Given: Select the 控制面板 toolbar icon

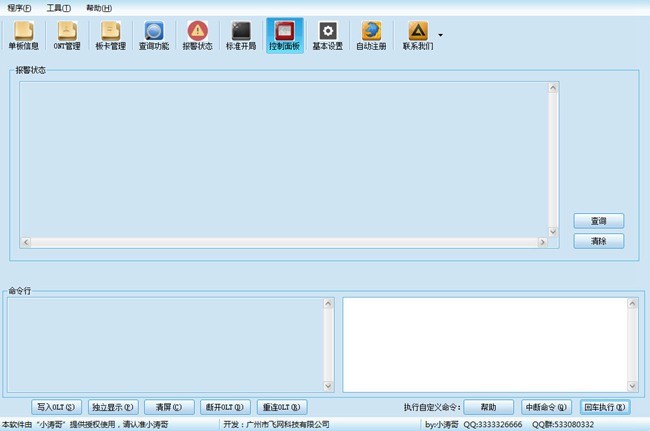Looking at the screenshot, I should (285, 36).
